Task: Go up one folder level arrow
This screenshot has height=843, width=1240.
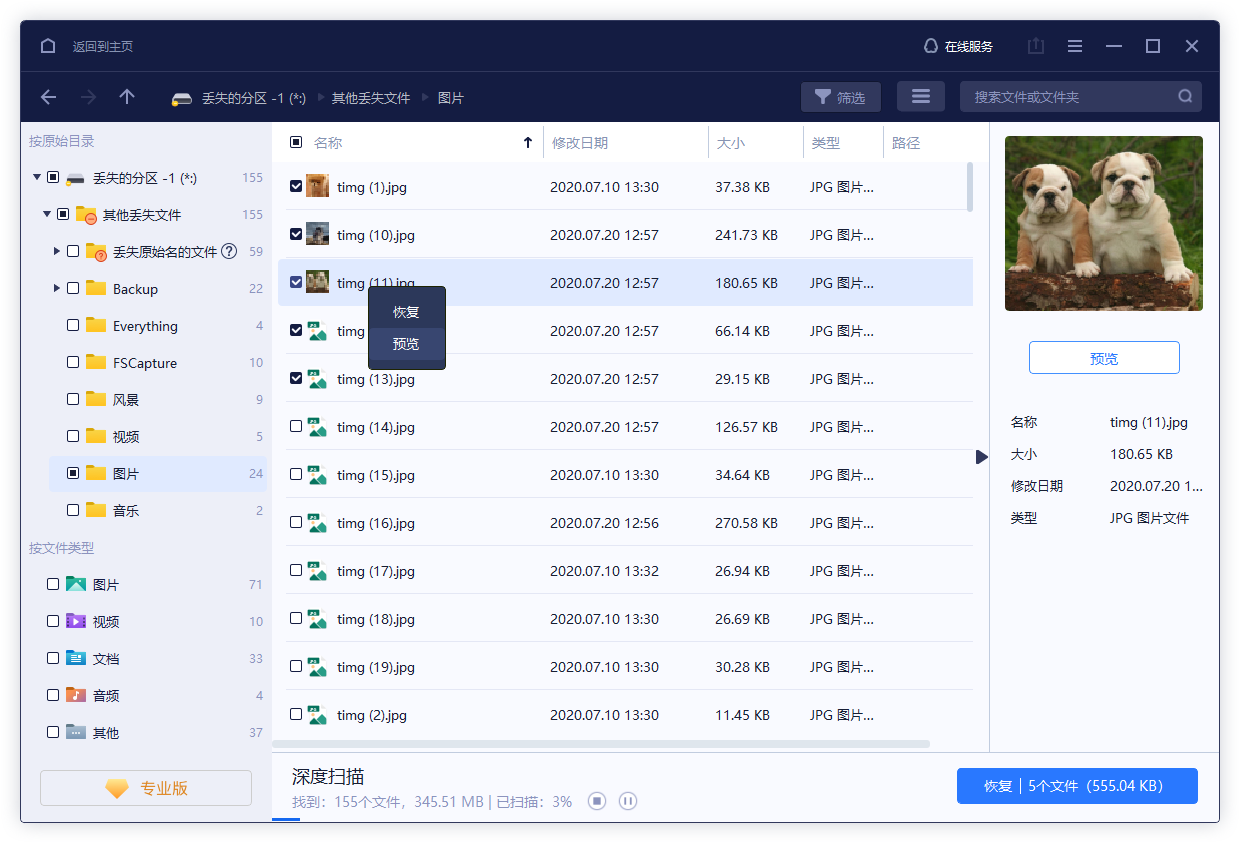Action: (x=127, y=97)
